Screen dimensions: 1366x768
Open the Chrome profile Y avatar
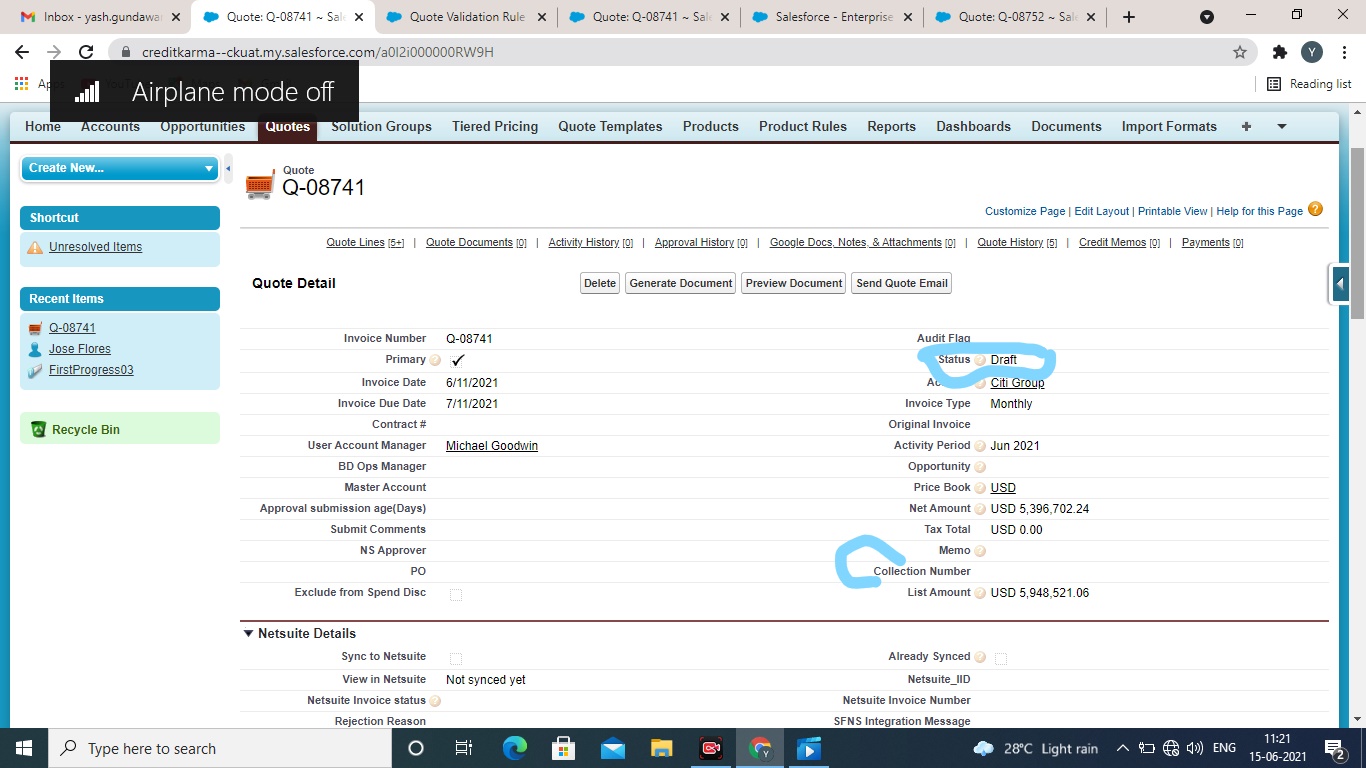point(1312,52)
